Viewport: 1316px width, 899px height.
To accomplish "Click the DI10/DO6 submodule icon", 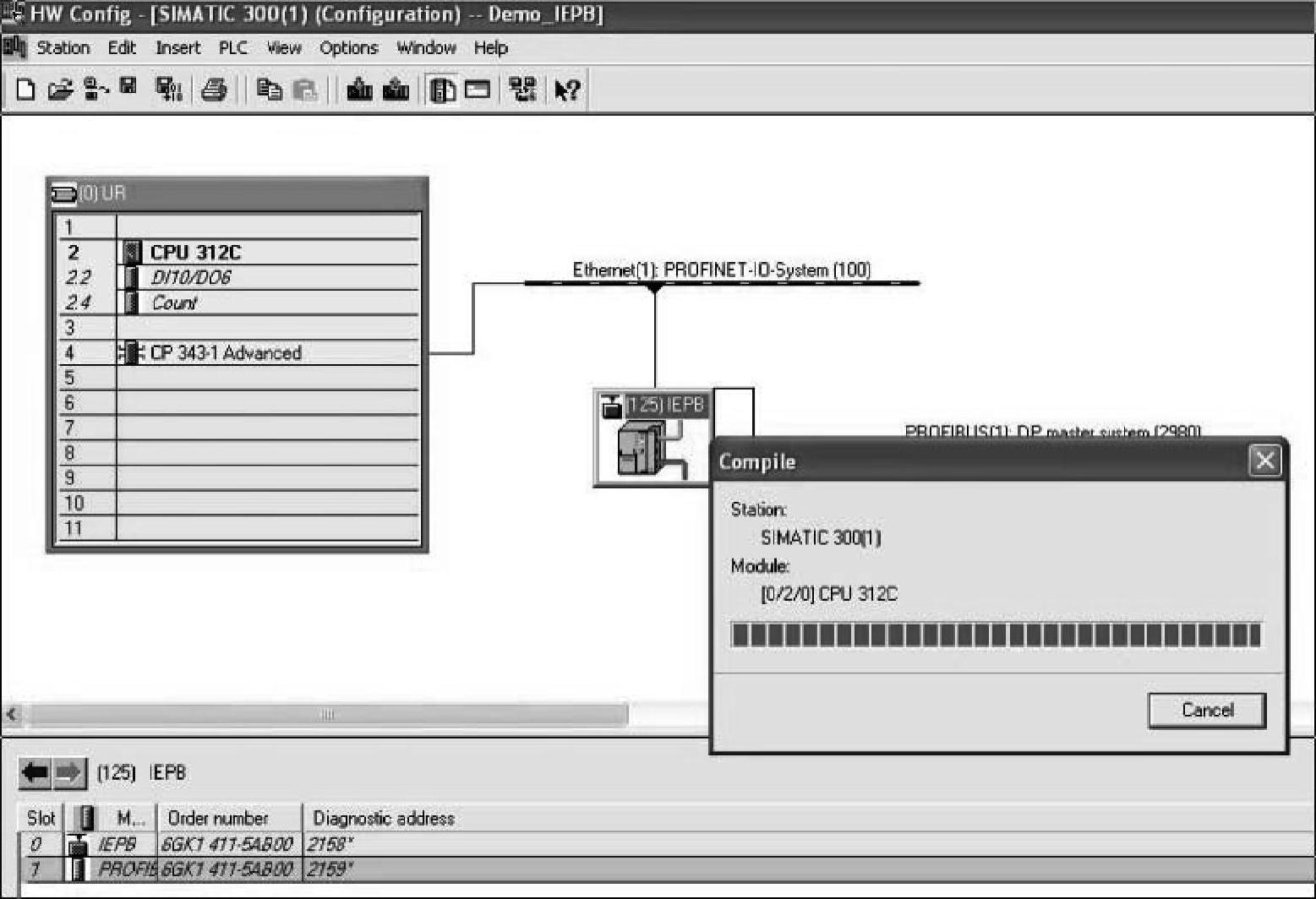I will pos(132,277).
